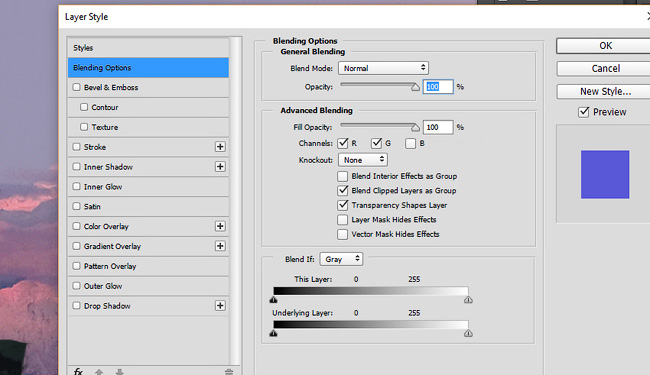
Task: Enable the Gradient Overlay checkbox
Action: click(76, 246)
